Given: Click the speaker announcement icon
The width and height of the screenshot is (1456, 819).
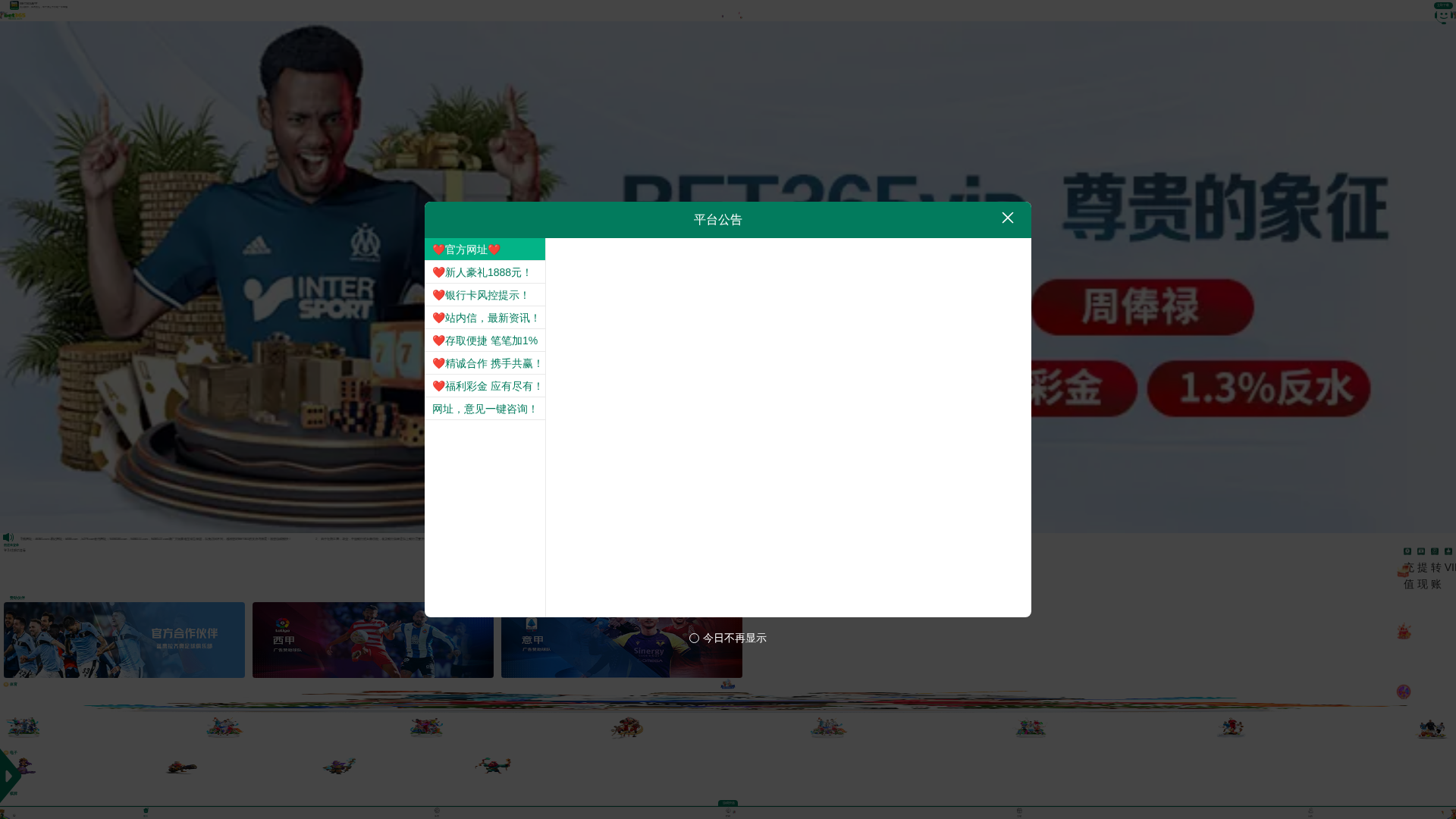Looking at the screenshot, I should click(8, 537).
